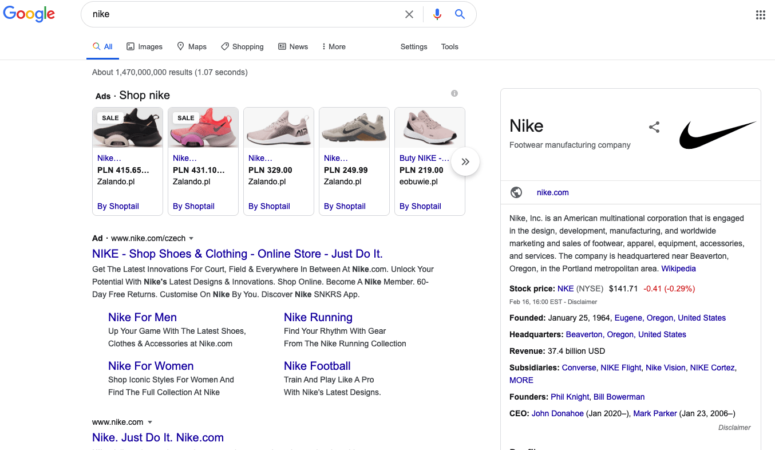The image size is (775, 450).
Task: Open the Nike Vision subsidiary link
Action: (x=665, y=367)
